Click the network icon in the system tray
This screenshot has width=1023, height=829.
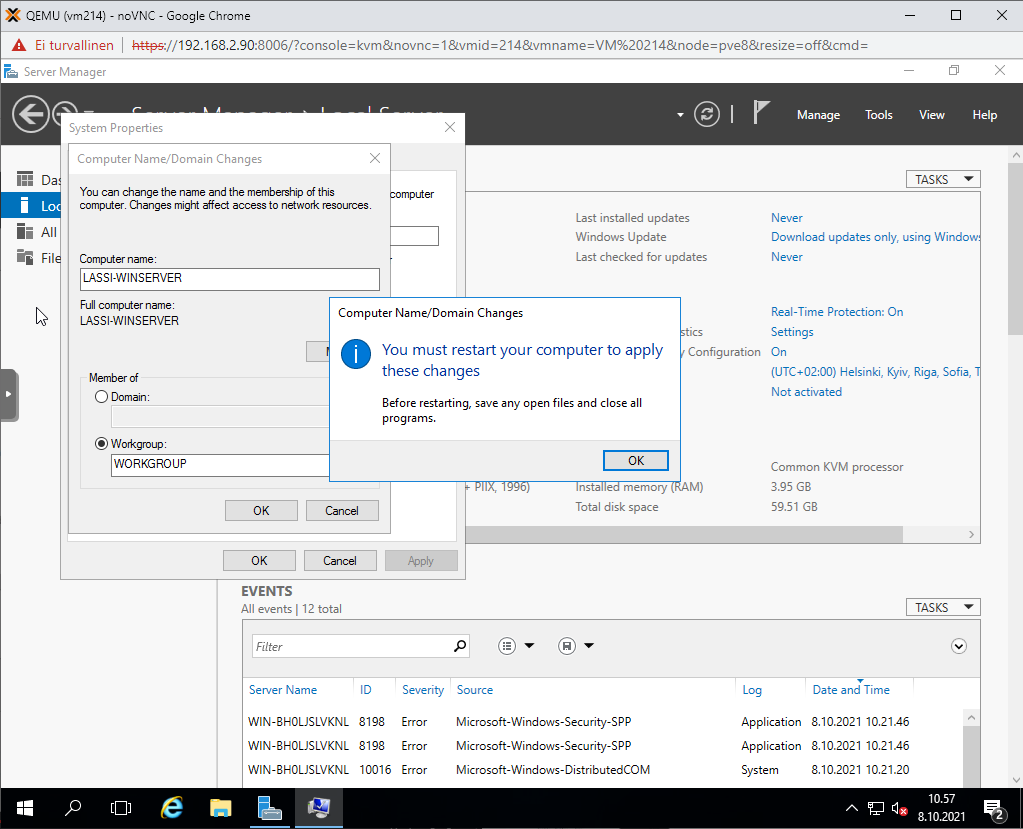(876, 809)
